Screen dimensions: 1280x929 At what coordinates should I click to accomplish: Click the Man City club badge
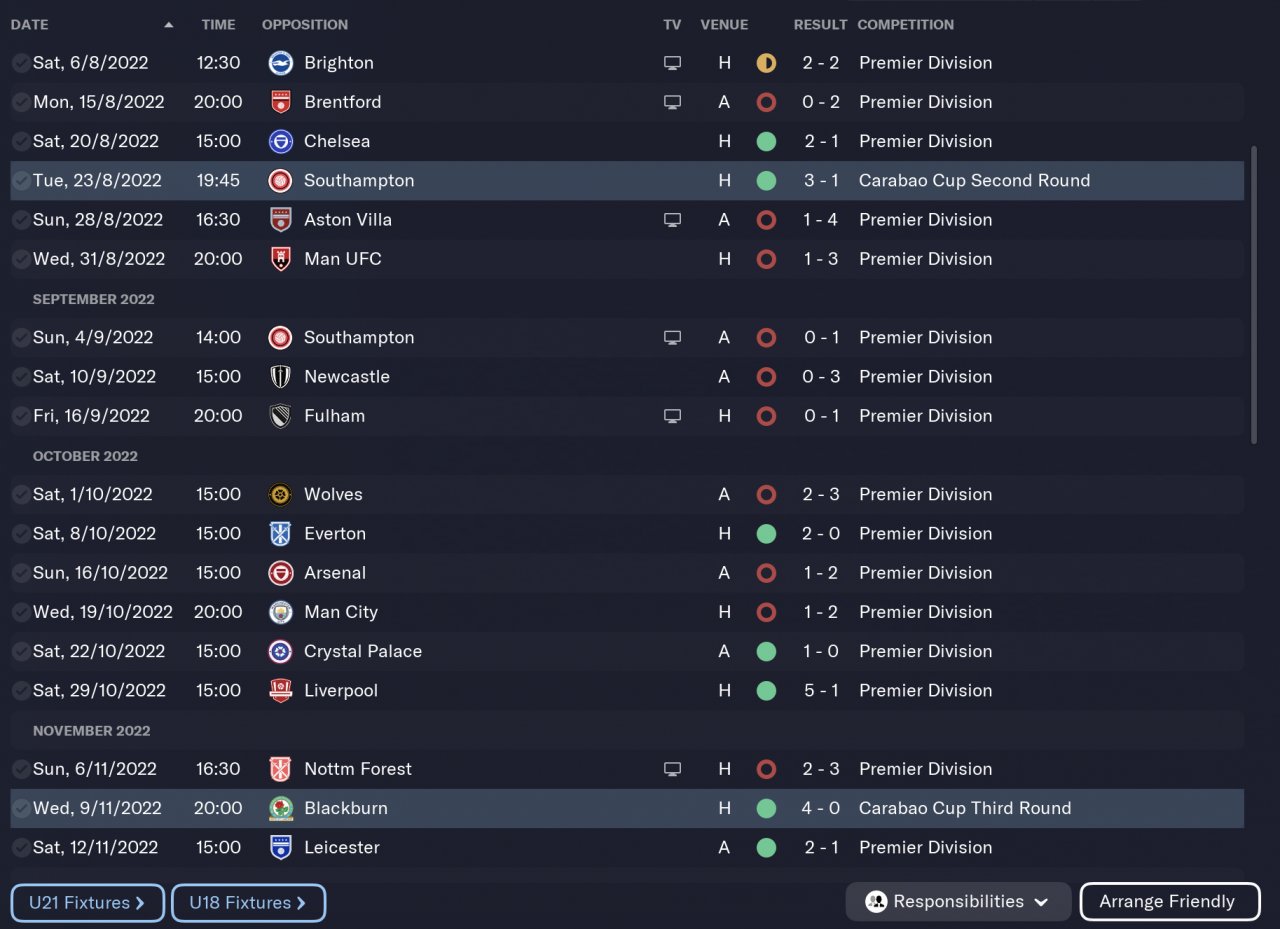pos(281,612)
